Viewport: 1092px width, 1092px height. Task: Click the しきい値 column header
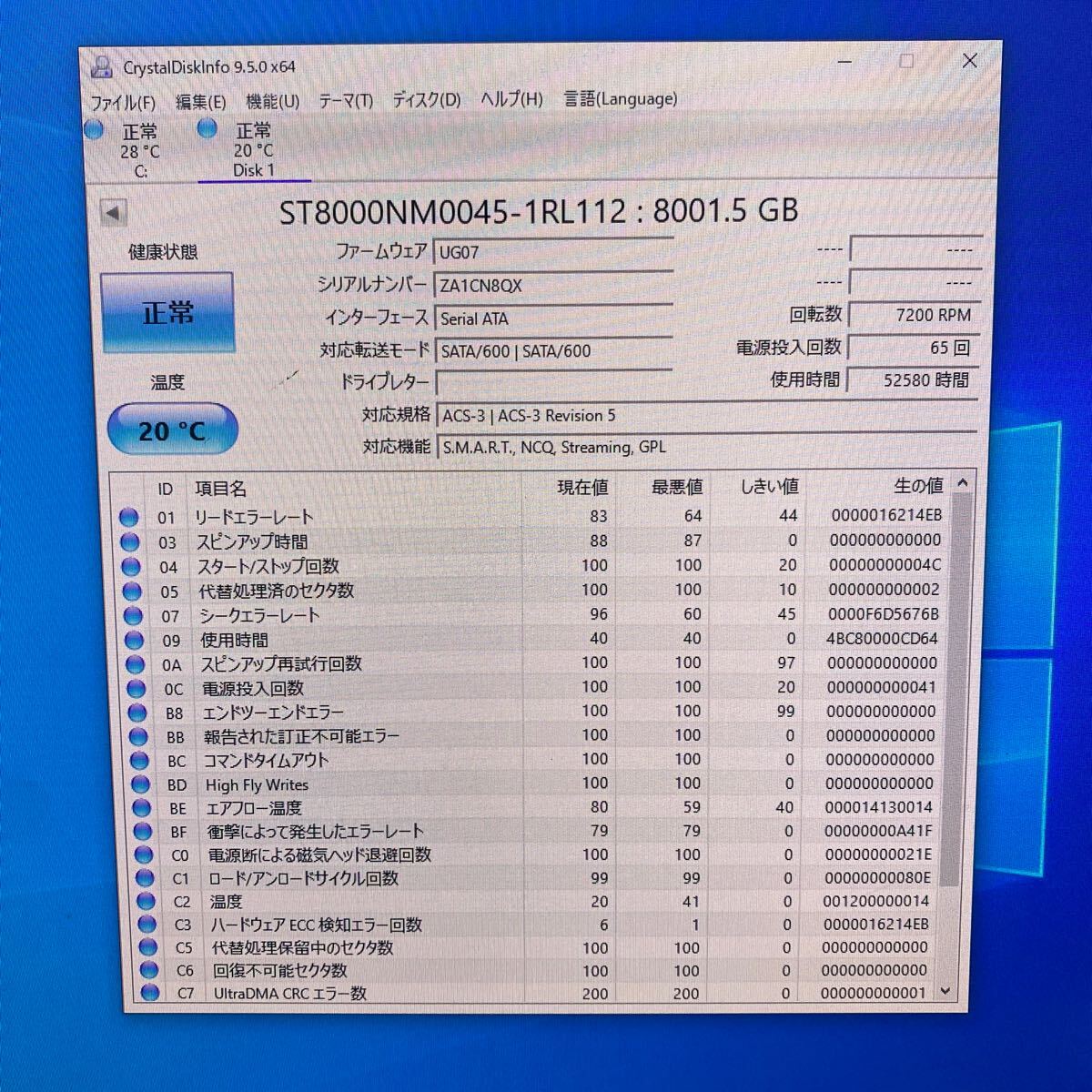(x=769, y=487)
